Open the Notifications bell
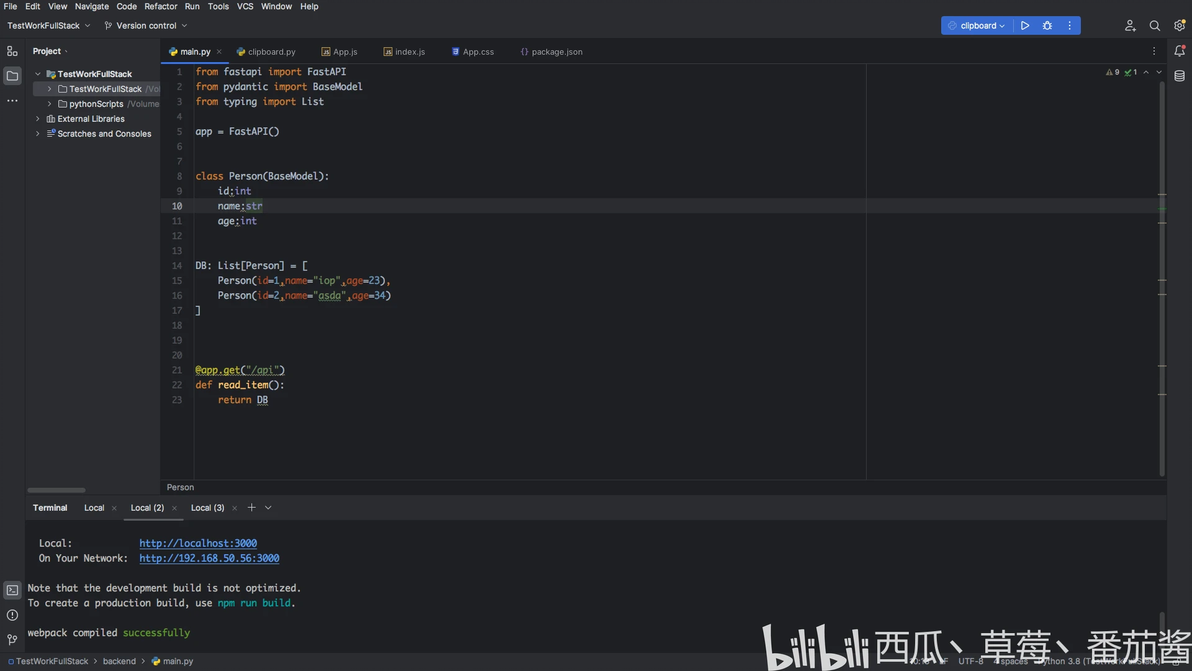The height and width of the screenshot is (671, 1192). 1179,51
